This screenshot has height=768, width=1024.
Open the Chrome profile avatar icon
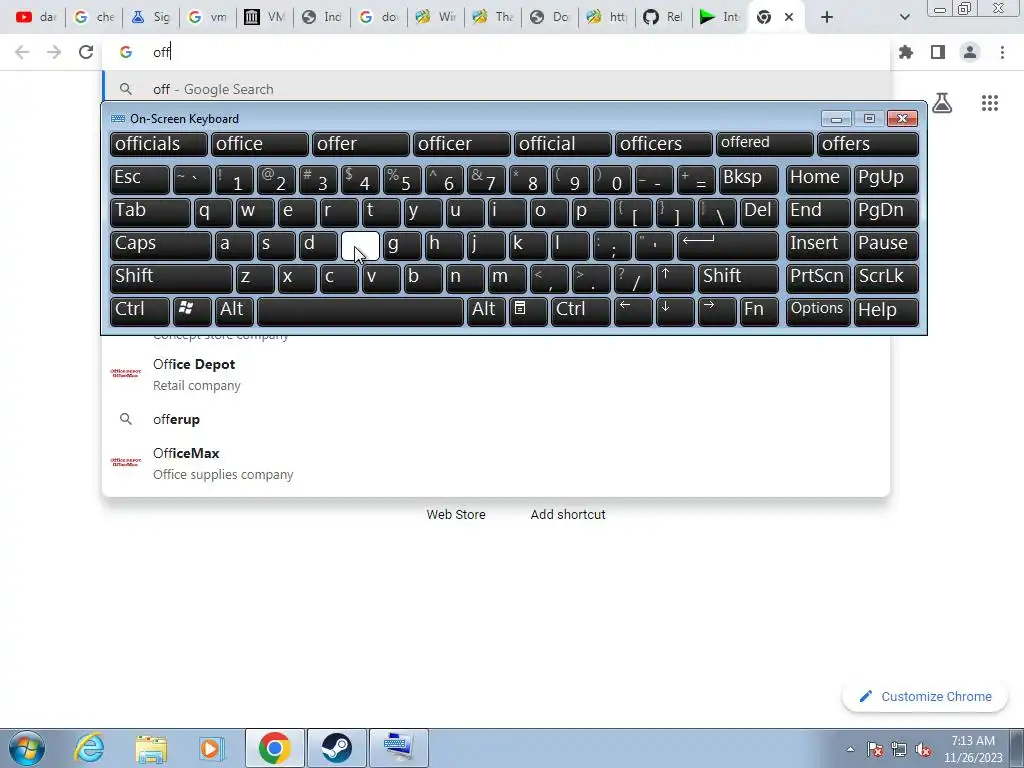tap(970, 52)
